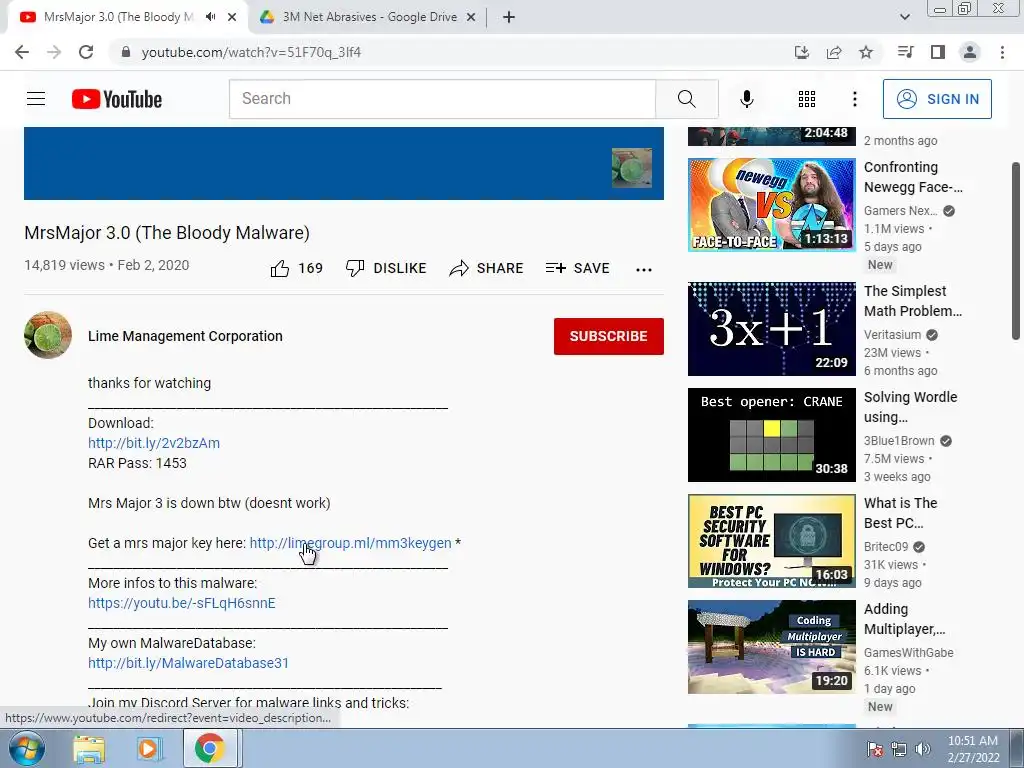Click the Chrome taskbar icon
The height and width of the screenshot is (768, 1024).
pos(210,748)
